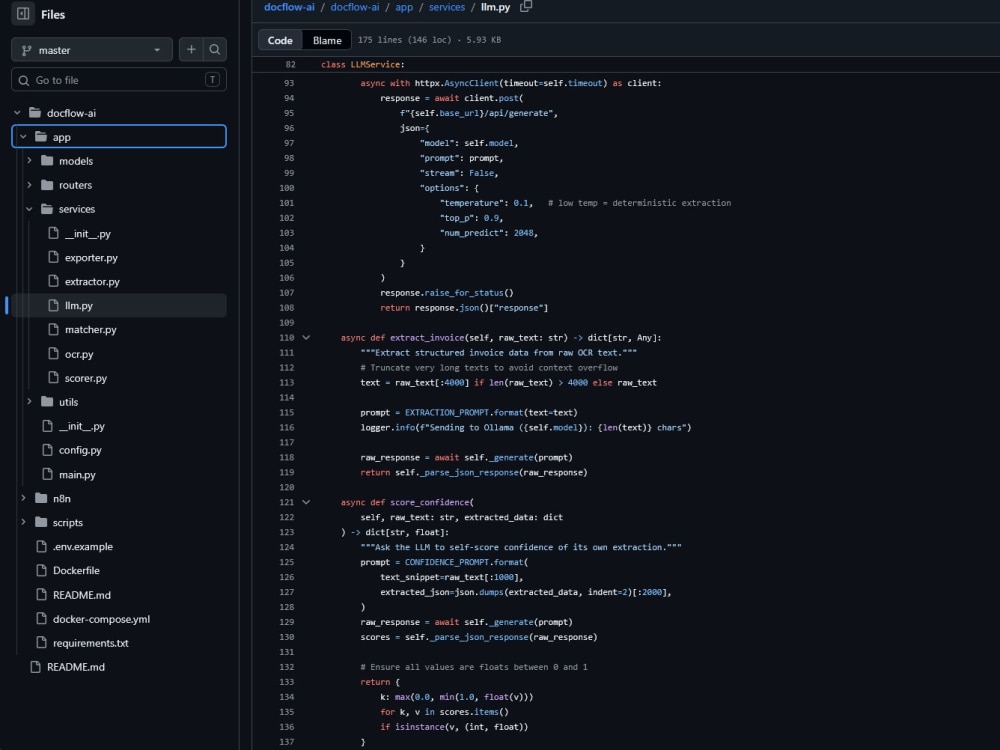Open docflow-ai repo breadcrumb link
The image size is (1000, 750).
tap(289, 7)
